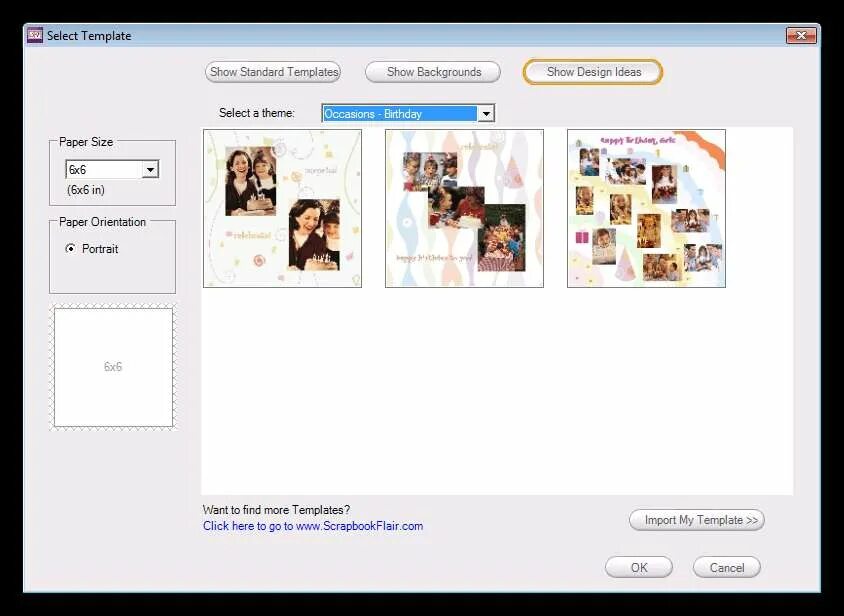The image size is (844, 616).
Task: Click the Select Template title bar icon
Action: tap(35, 35)
